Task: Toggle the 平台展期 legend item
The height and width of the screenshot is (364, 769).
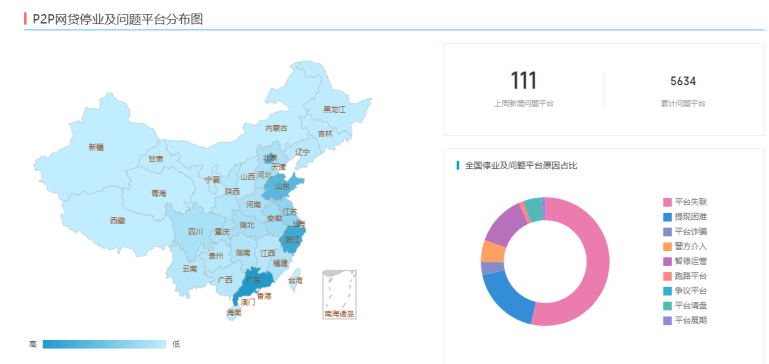Action: click(685, 320)
